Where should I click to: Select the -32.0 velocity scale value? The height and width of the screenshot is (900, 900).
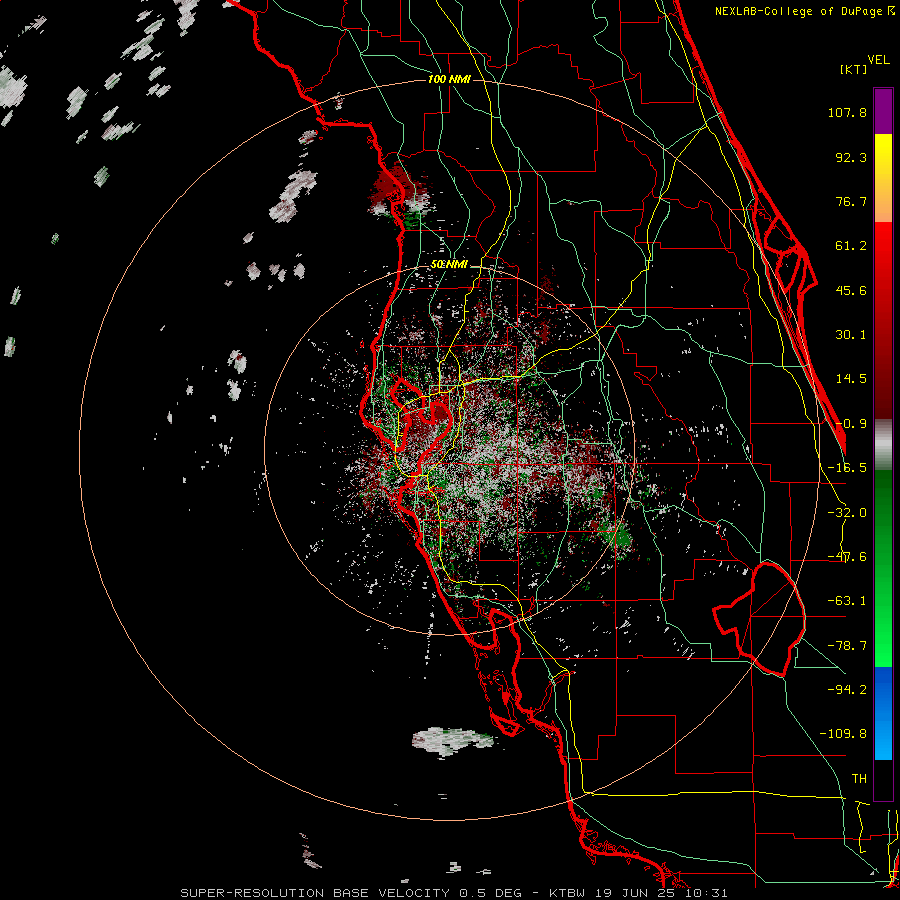[847, 513]
